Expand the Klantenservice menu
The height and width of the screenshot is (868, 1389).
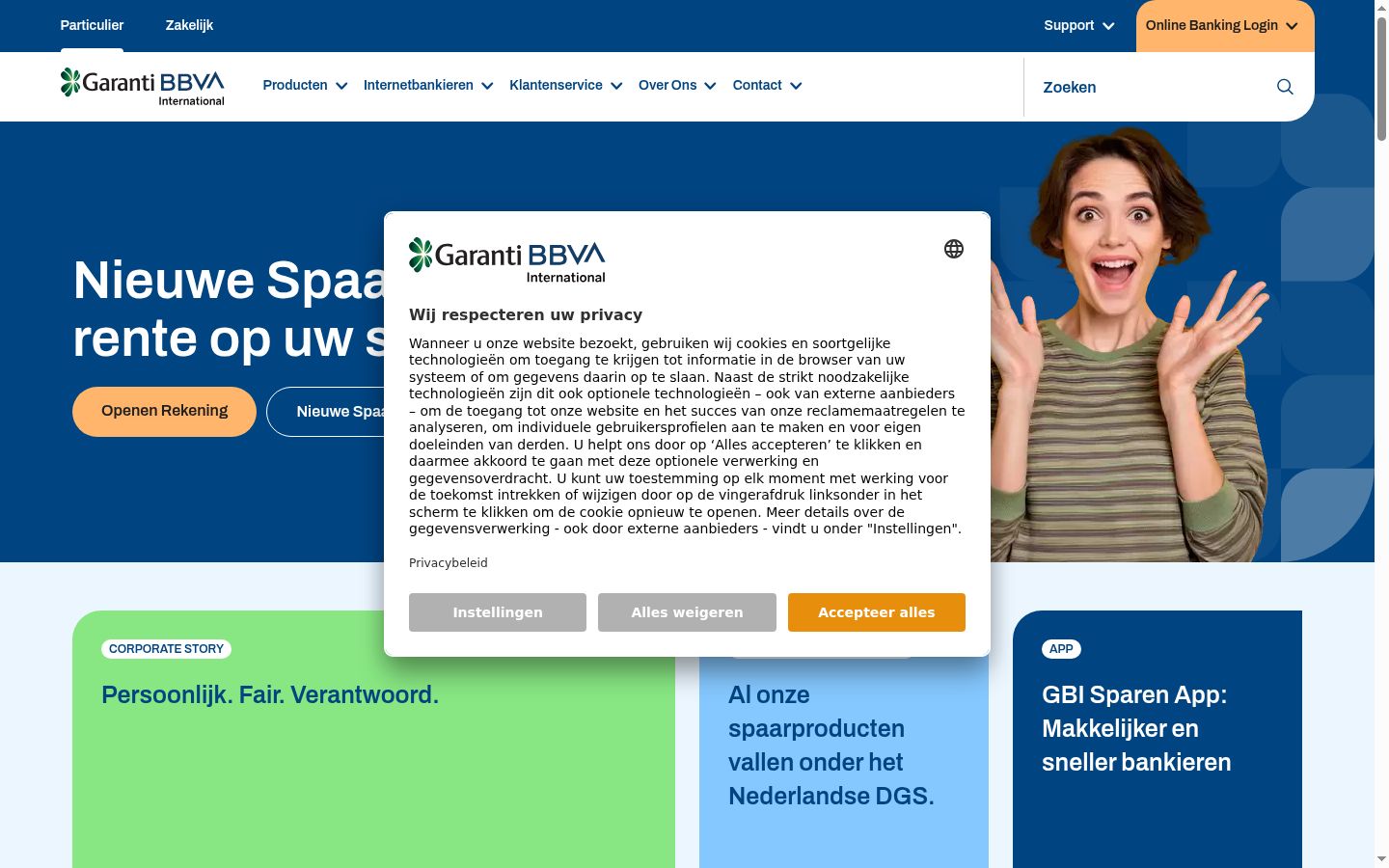566,85
